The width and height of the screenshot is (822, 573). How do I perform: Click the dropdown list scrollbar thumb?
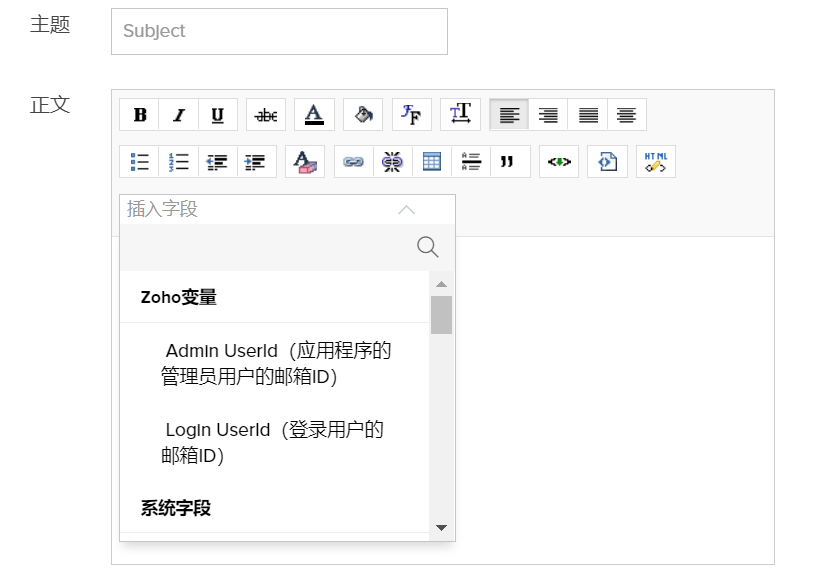(441, 315)
